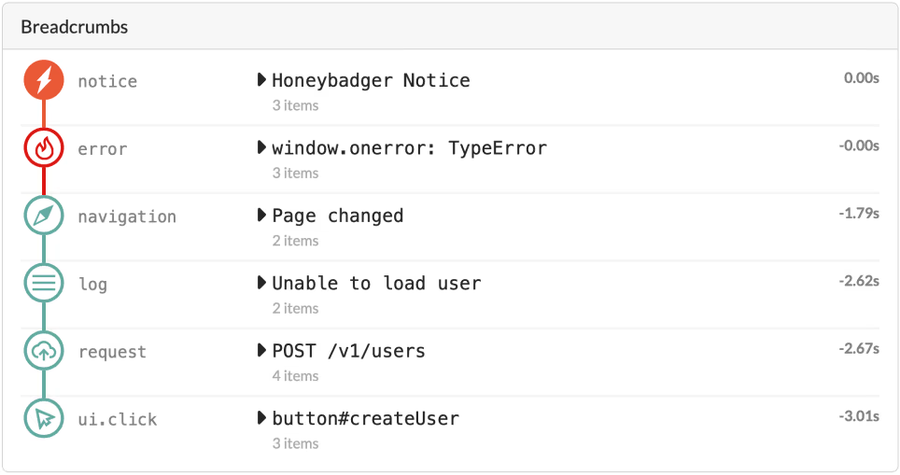Click the 'ui.click' category label

pyautogui.click(x=117, y=420)
